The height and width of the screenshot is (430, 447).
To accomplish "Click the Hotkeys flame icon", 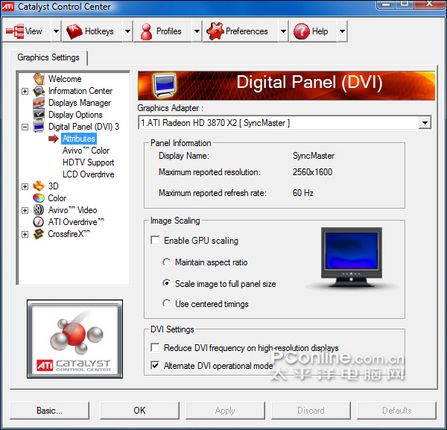I will coord(74,31).
